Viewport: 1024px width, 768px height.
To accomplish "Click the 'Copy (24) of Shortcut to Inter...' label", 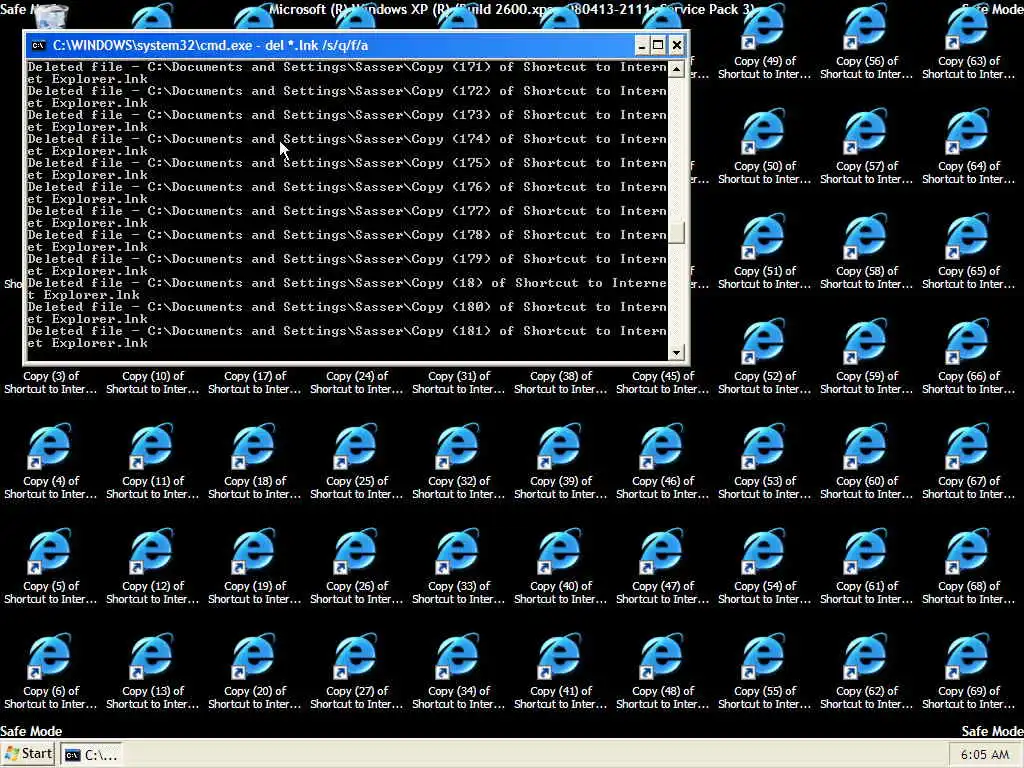I will point(356,383).
